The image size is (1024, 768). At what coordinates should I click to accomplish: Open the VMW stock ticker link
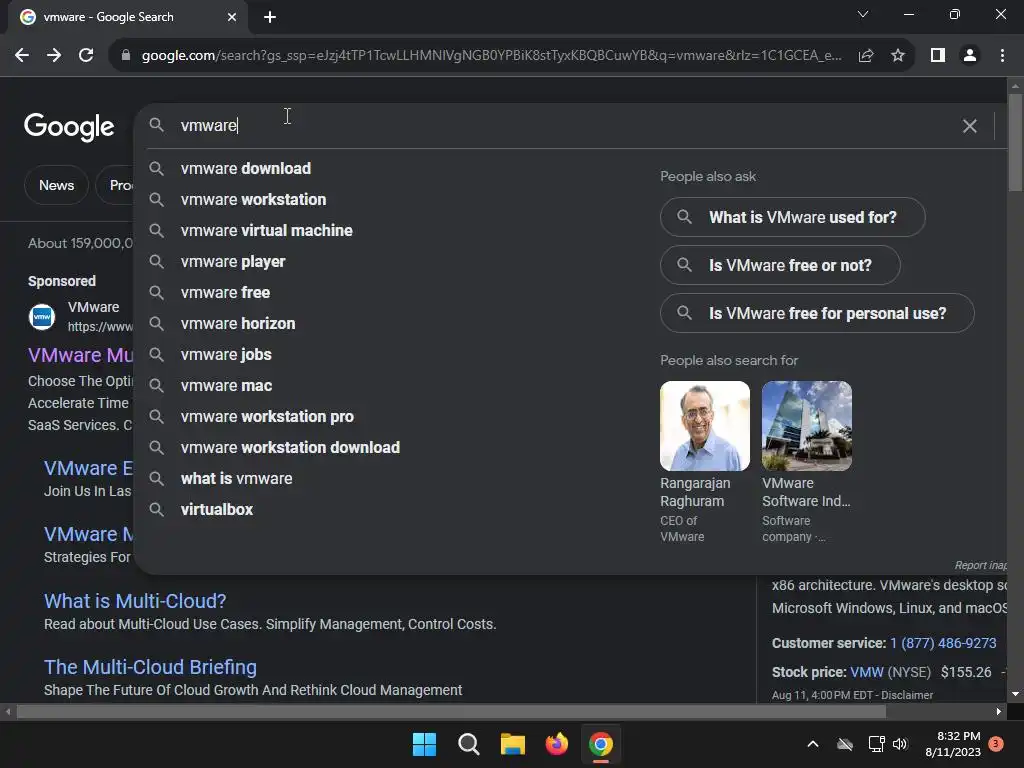867,672
